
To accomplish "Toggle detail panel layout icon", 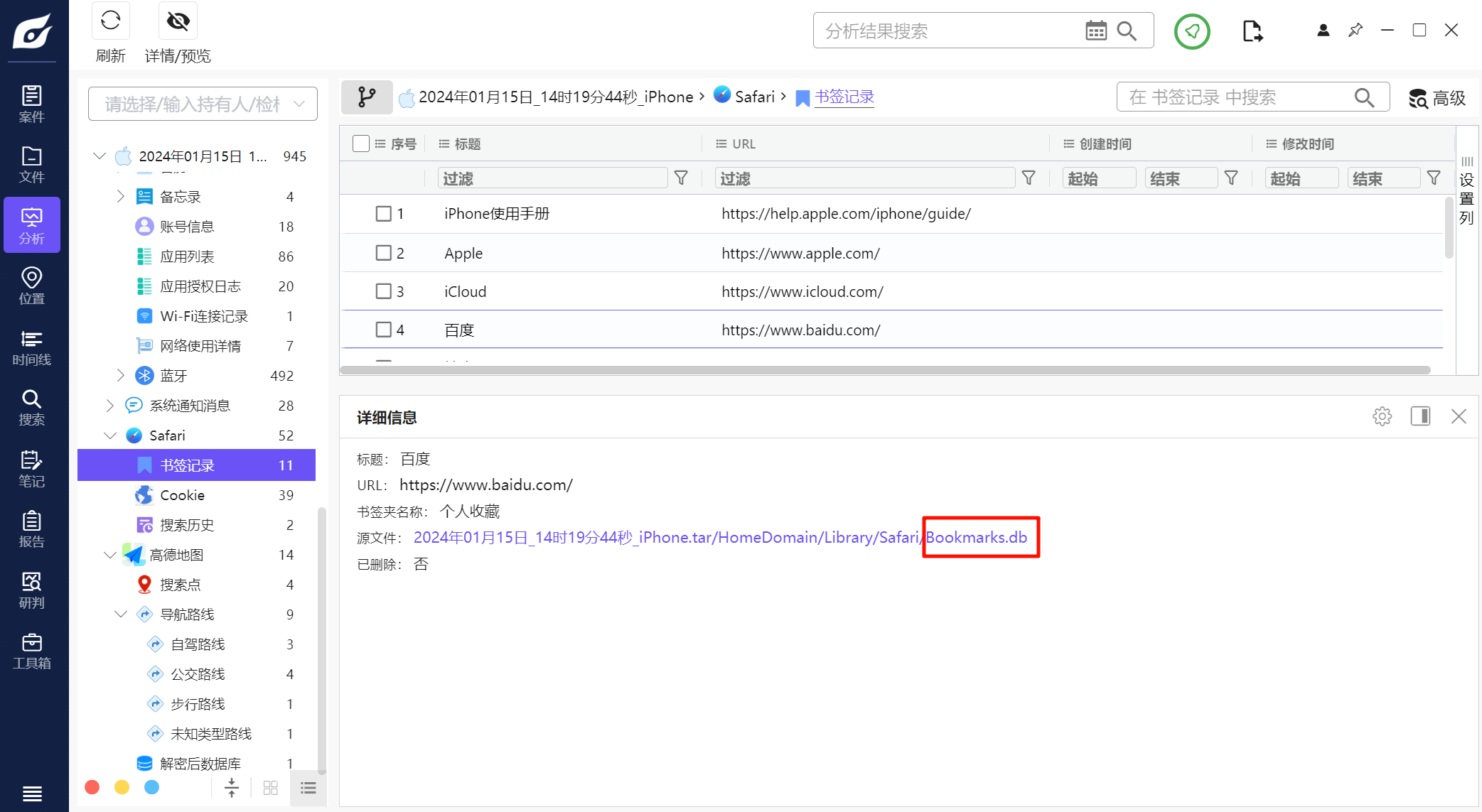I will click(1420, 416).
